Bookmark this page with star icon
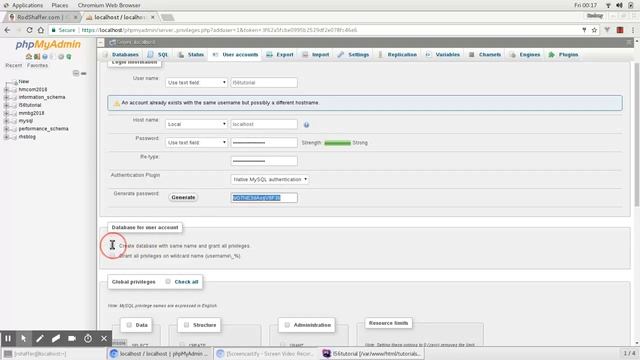Viewport: 640px width, 360px height. coord(594,30)
